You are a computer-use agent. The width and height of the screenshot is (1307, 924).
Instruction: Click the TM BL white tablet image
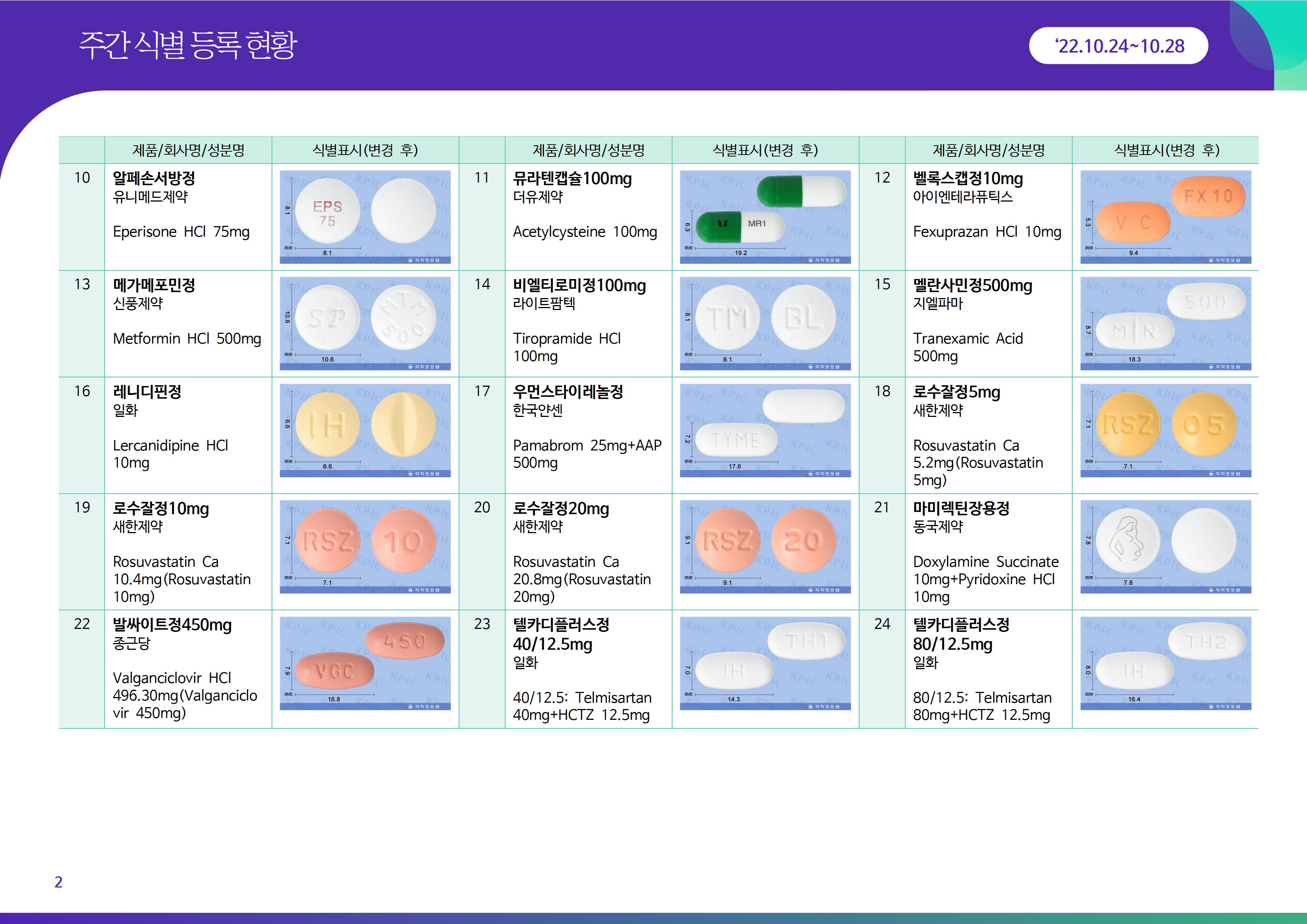click(765, 323)
